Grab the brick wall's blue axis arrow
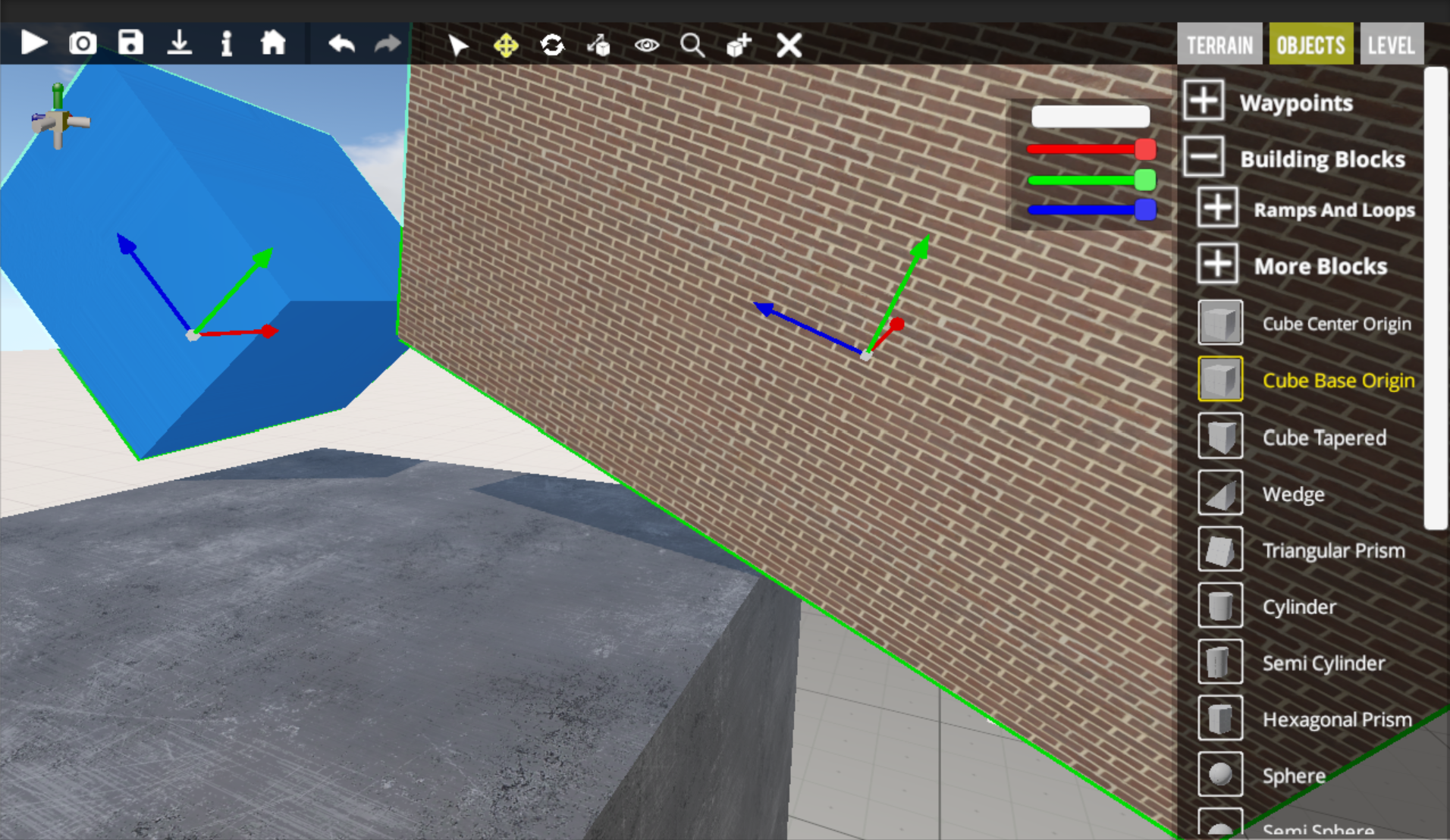The image size is (1450, 840). pos(764,308)
